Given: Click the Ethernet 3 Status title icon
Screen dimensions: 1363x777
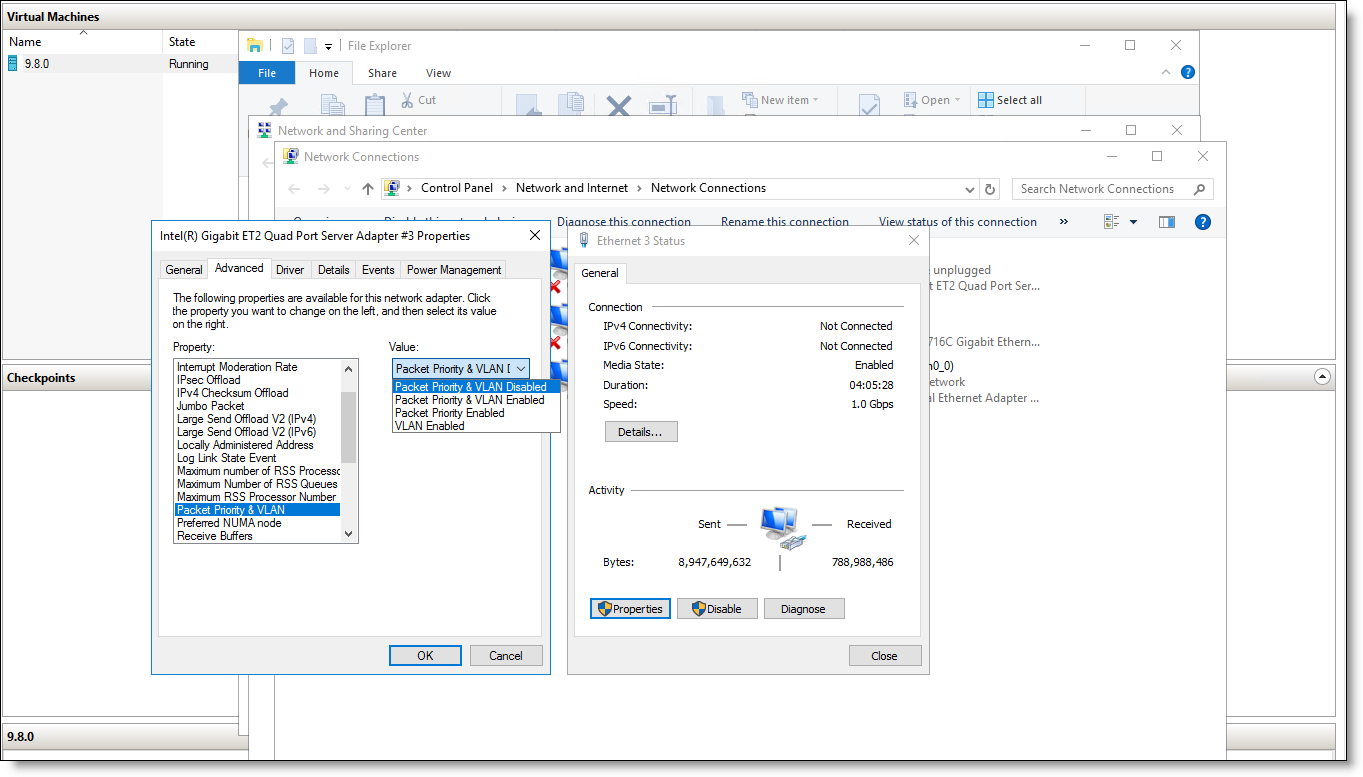Looking at the screenshot, I should tap(584, 241).
